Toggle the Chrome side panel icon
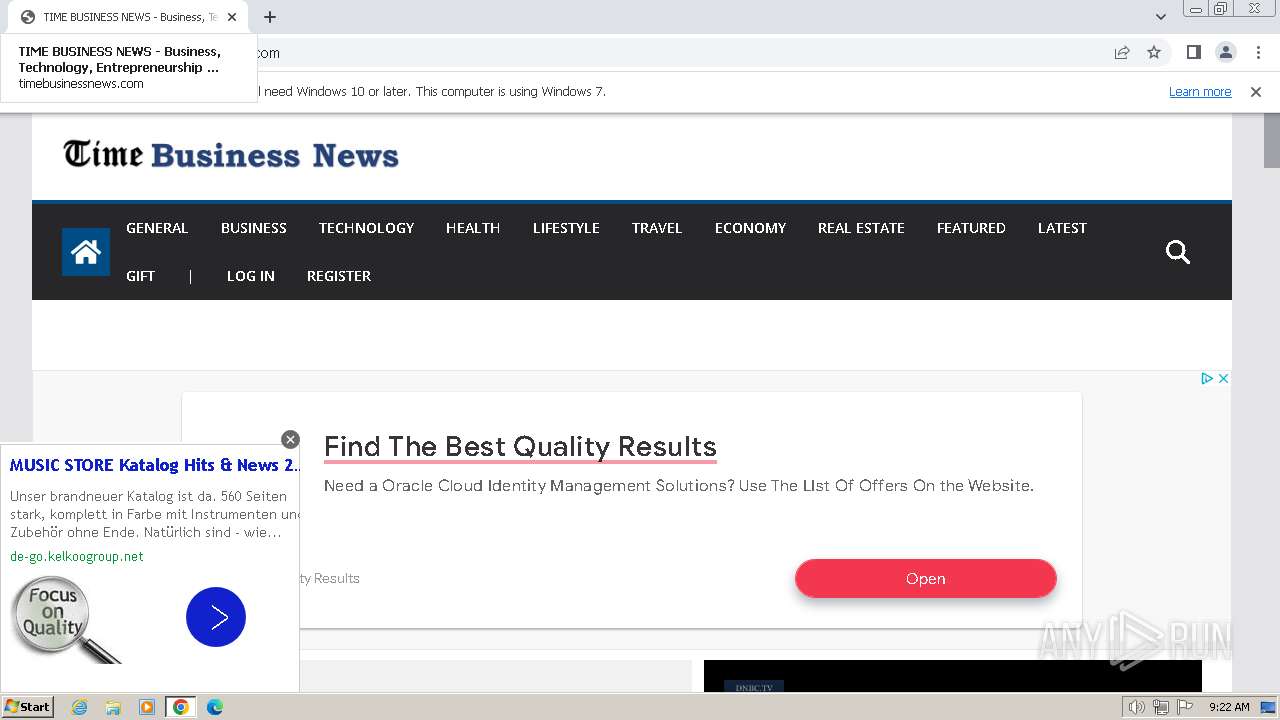The image size is (1280, 720). (1193, 52)
